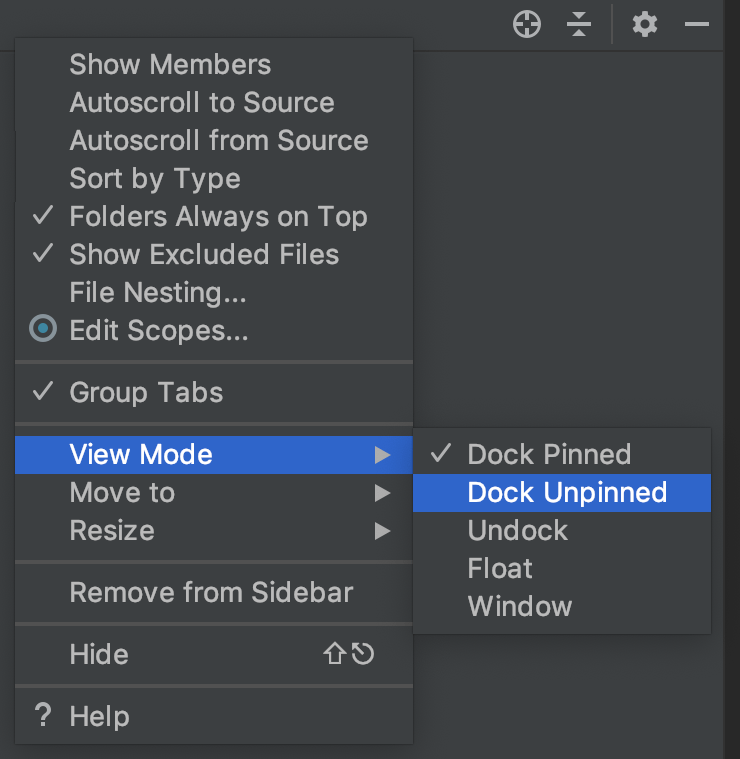Disable Group Tabs option
Viewport: 740px width, 759px height.
click(x=214, y=392)
